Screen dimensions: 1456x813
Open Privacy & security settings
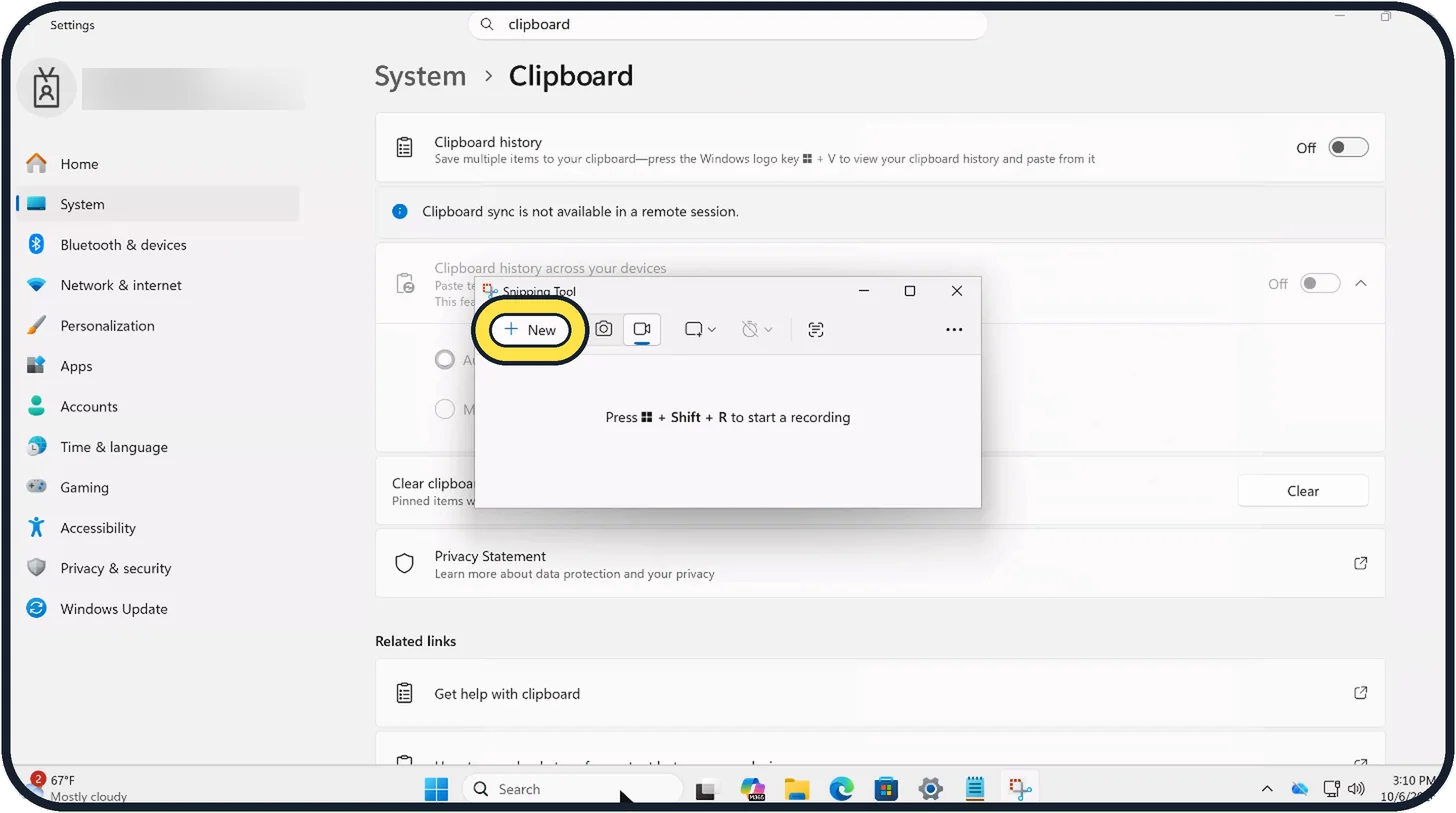158,568
